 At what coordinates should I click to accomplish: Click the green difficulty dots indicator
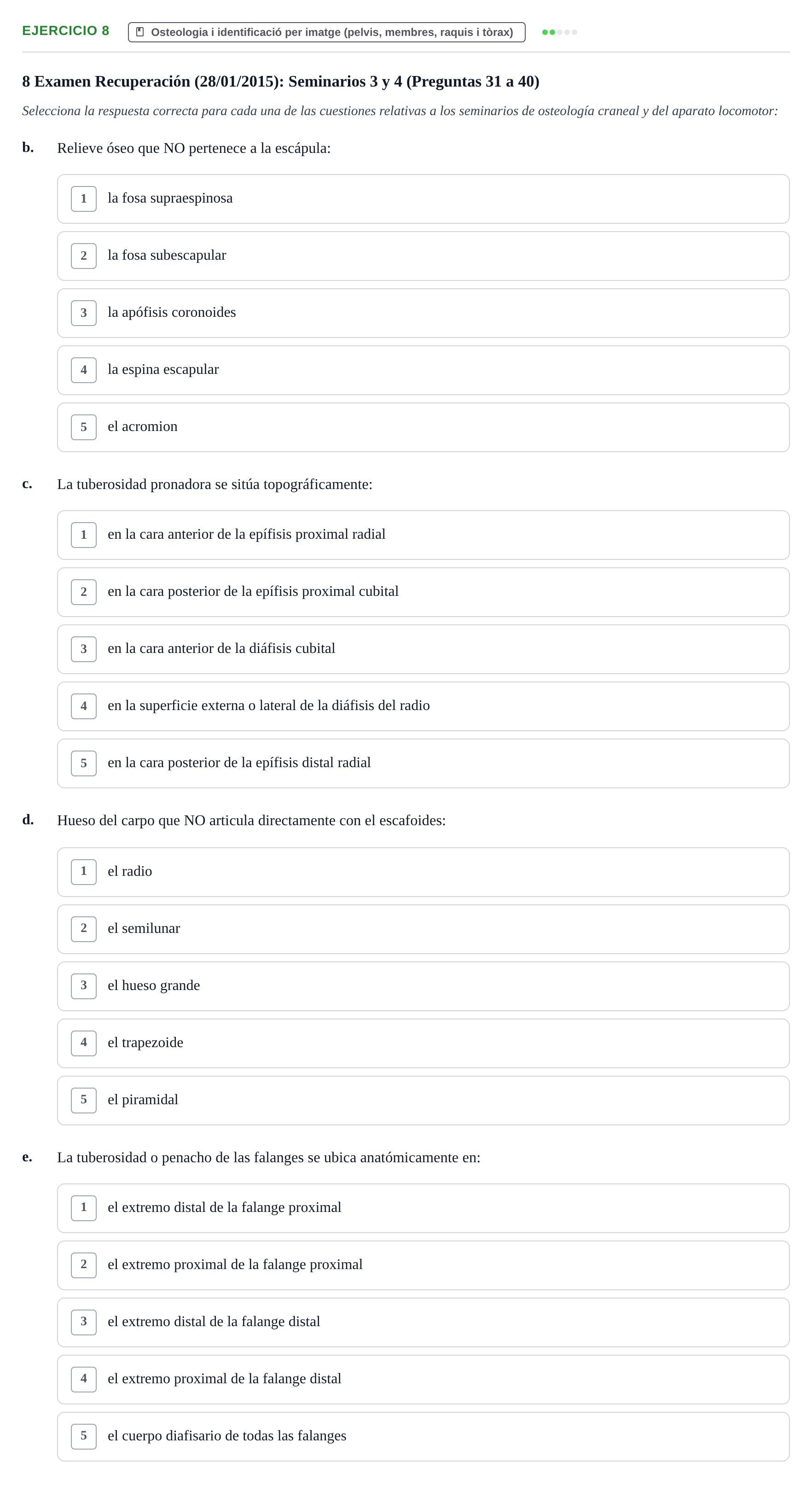(x=559, y=32)
